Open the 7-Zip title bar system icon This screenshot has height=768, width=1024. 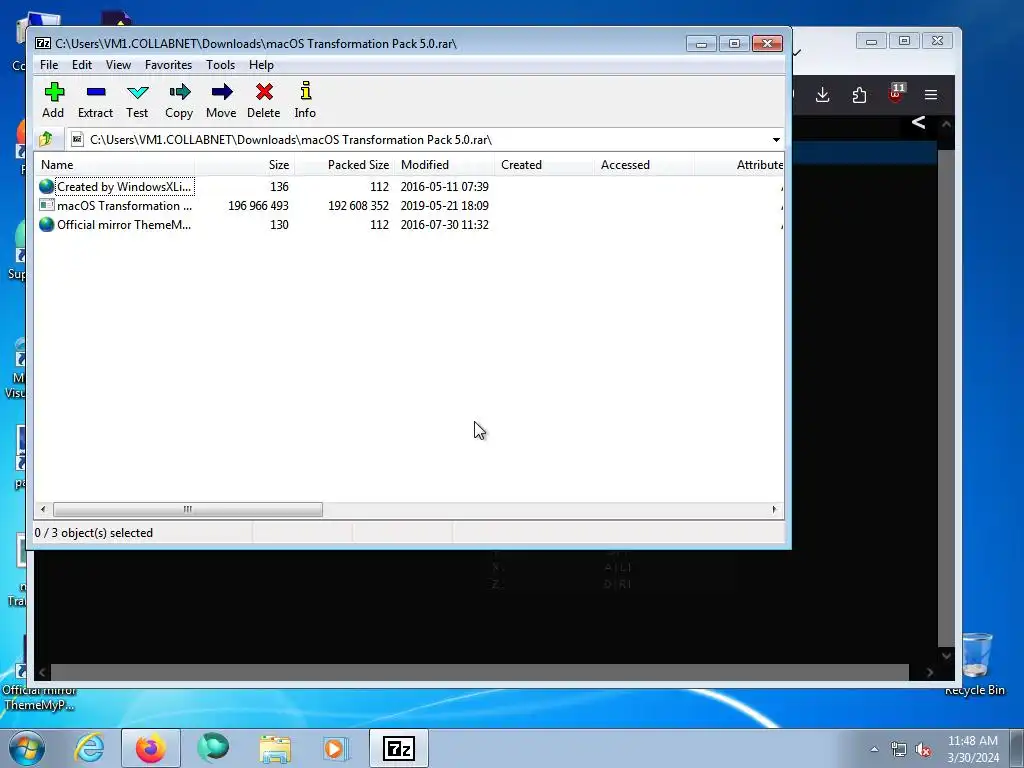[43, 44]
